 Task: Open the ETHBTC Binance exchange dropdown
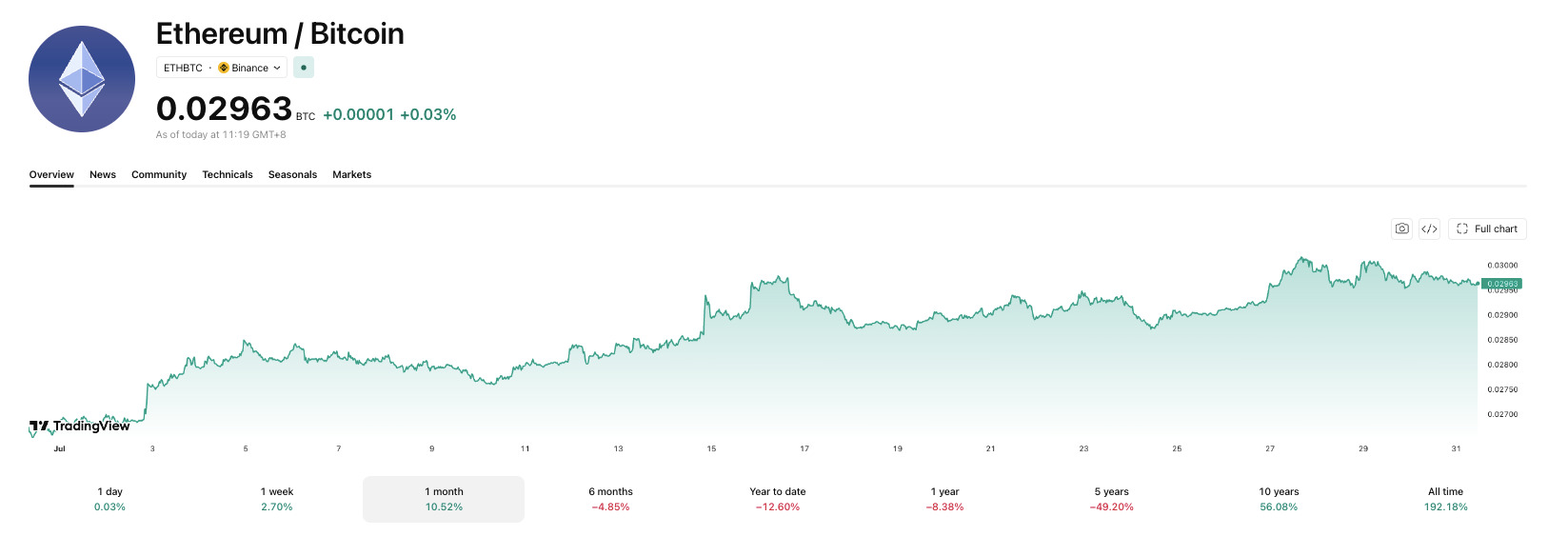[222, 68]
